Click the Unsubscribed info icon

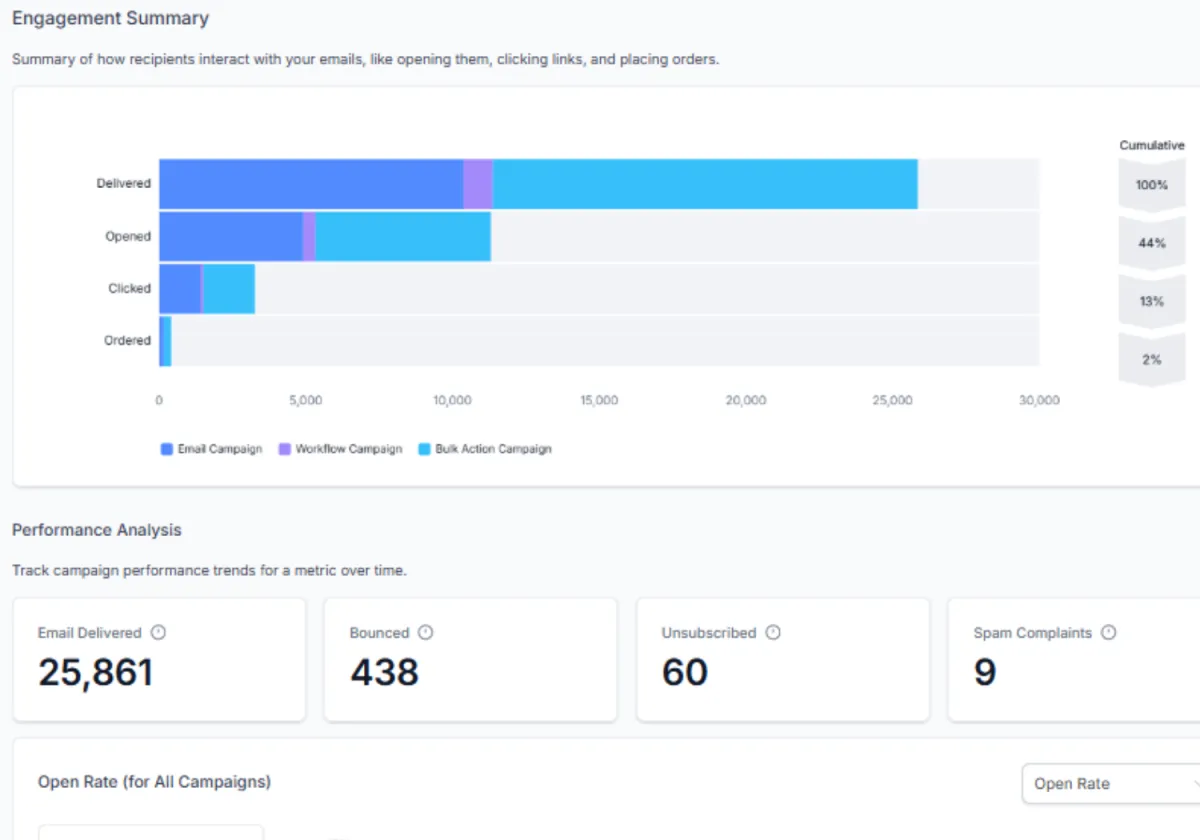[773, 633]
